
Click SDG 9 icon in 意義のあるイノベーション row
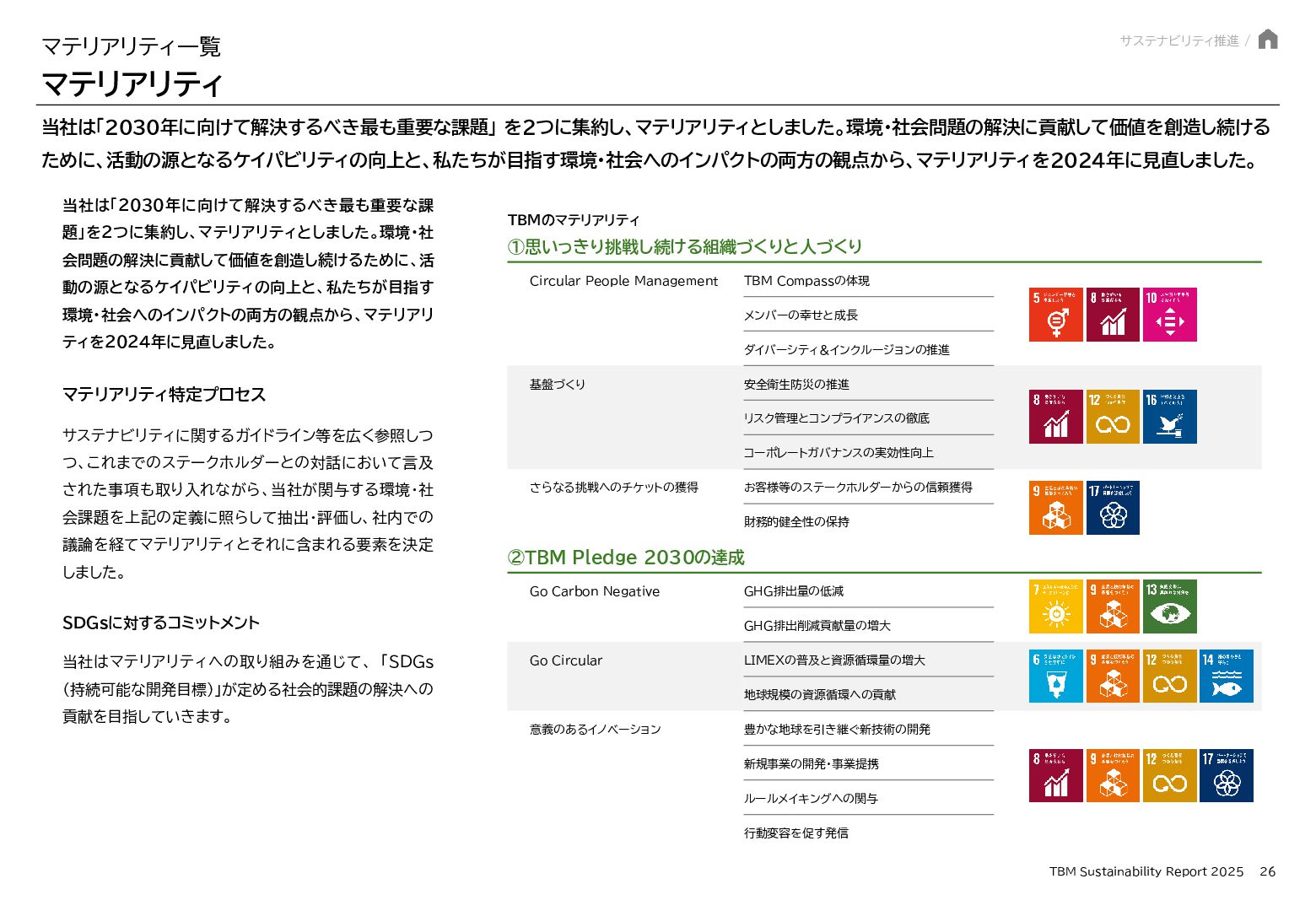1113,775
